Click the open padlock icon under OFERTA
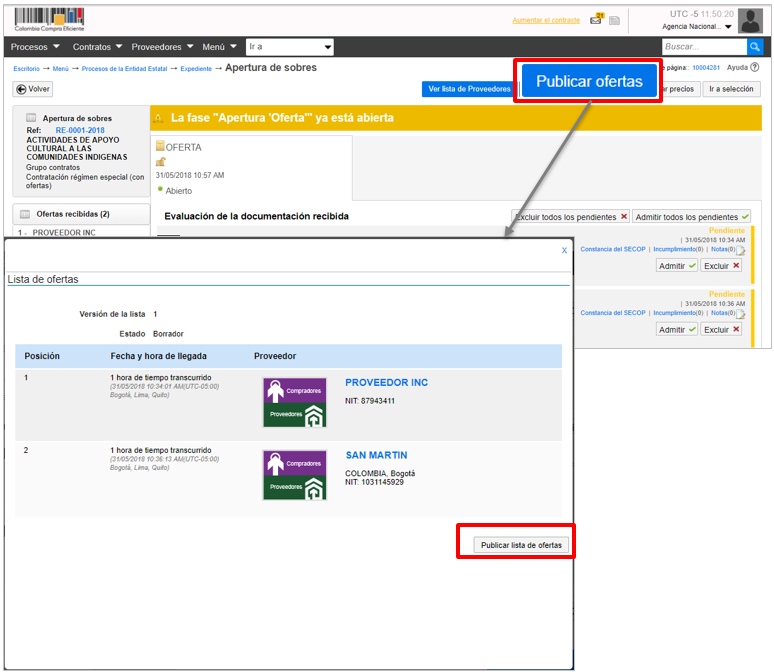 (x=160, y=162)
